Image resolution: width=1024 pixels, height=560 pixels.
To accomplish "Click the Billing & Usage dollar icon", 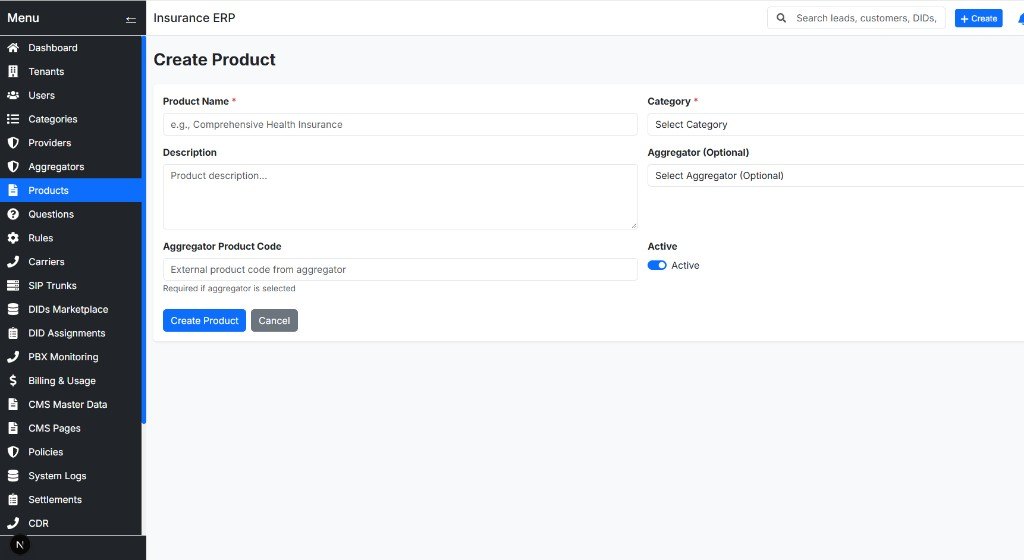I will 13,381.
